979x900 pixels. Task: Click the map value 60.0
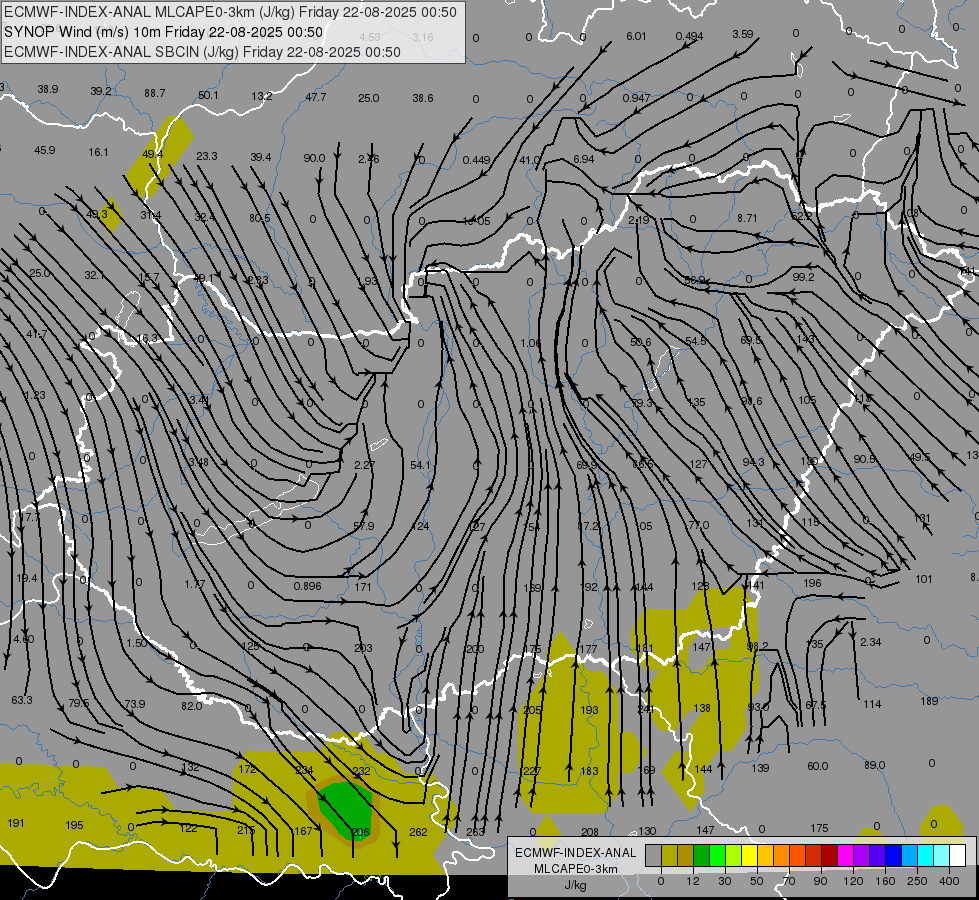click(x=817, y=766)
